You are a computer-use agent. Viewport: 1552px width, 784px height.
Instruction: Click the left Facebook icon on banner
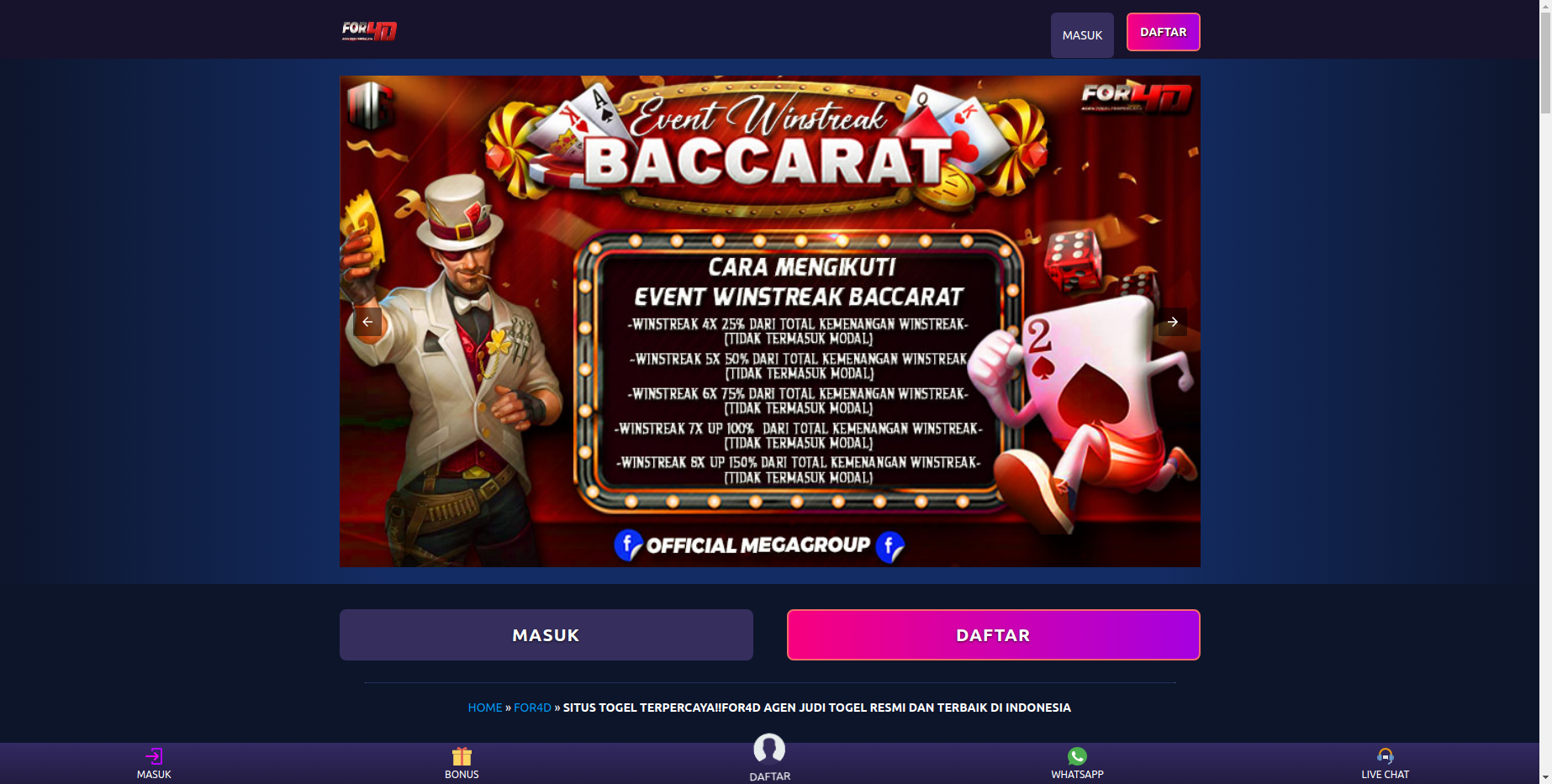click(x=628, y=545)
